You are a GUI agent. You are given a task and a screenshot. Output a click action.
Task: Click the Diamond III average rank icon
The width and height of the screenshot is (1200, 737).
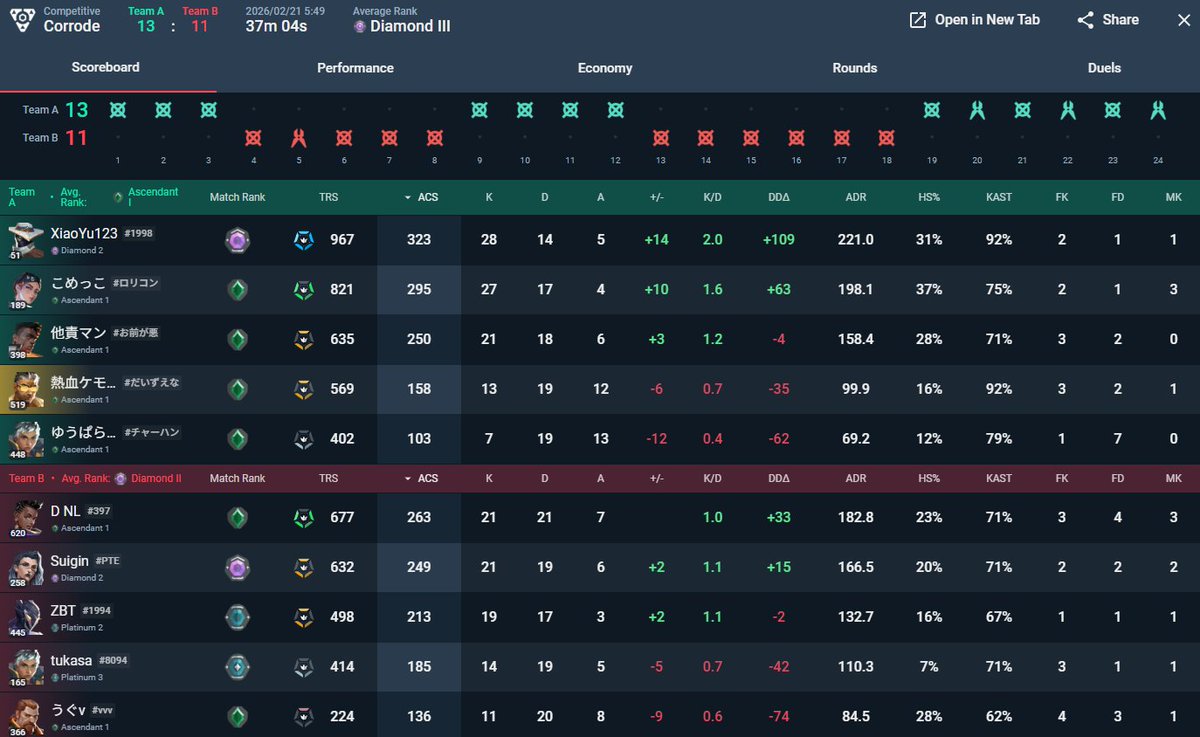pos(360,27)
